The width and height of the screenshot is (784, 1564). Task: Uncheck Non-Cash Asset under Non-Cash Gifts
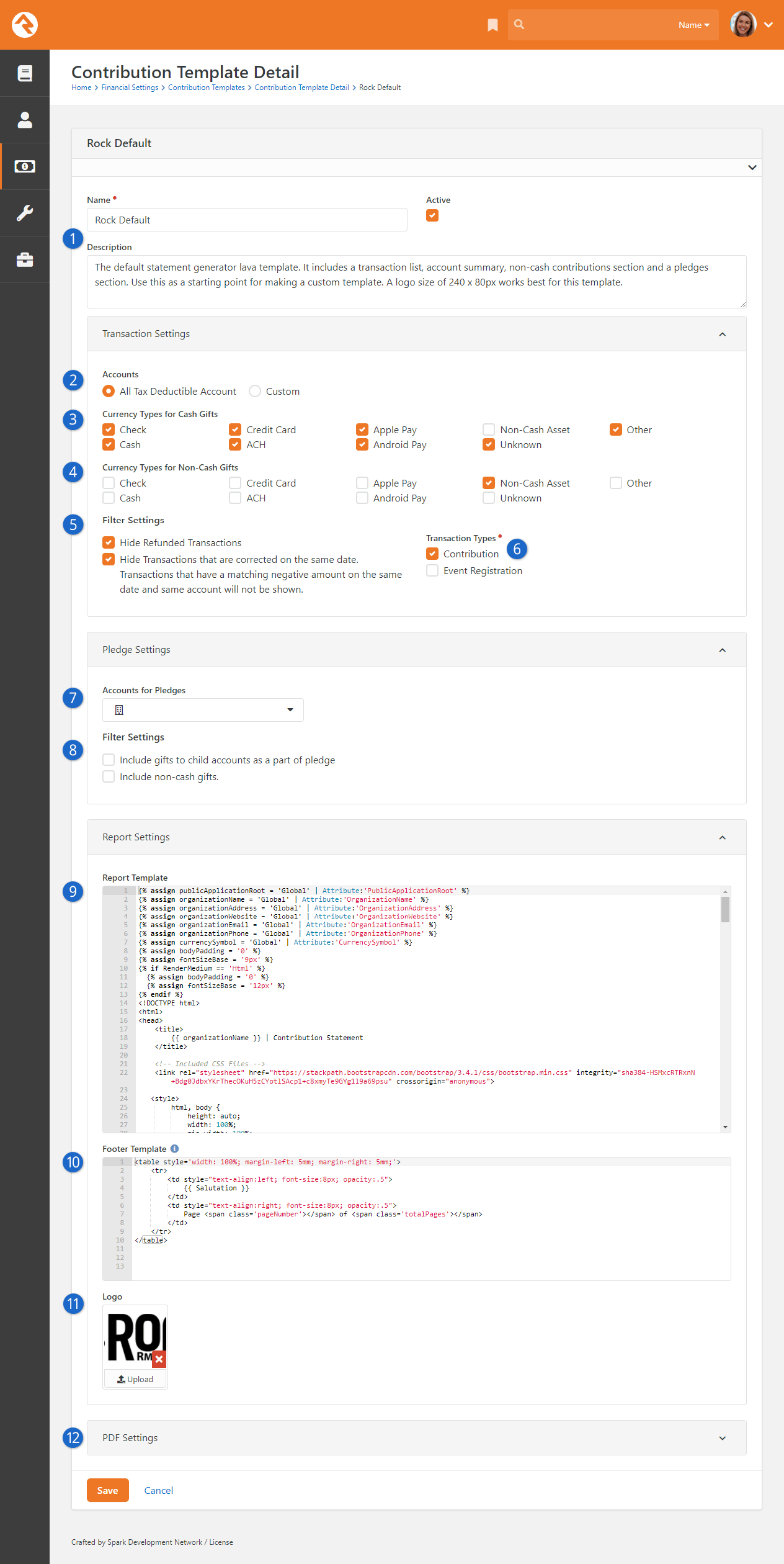pos(489,483)
